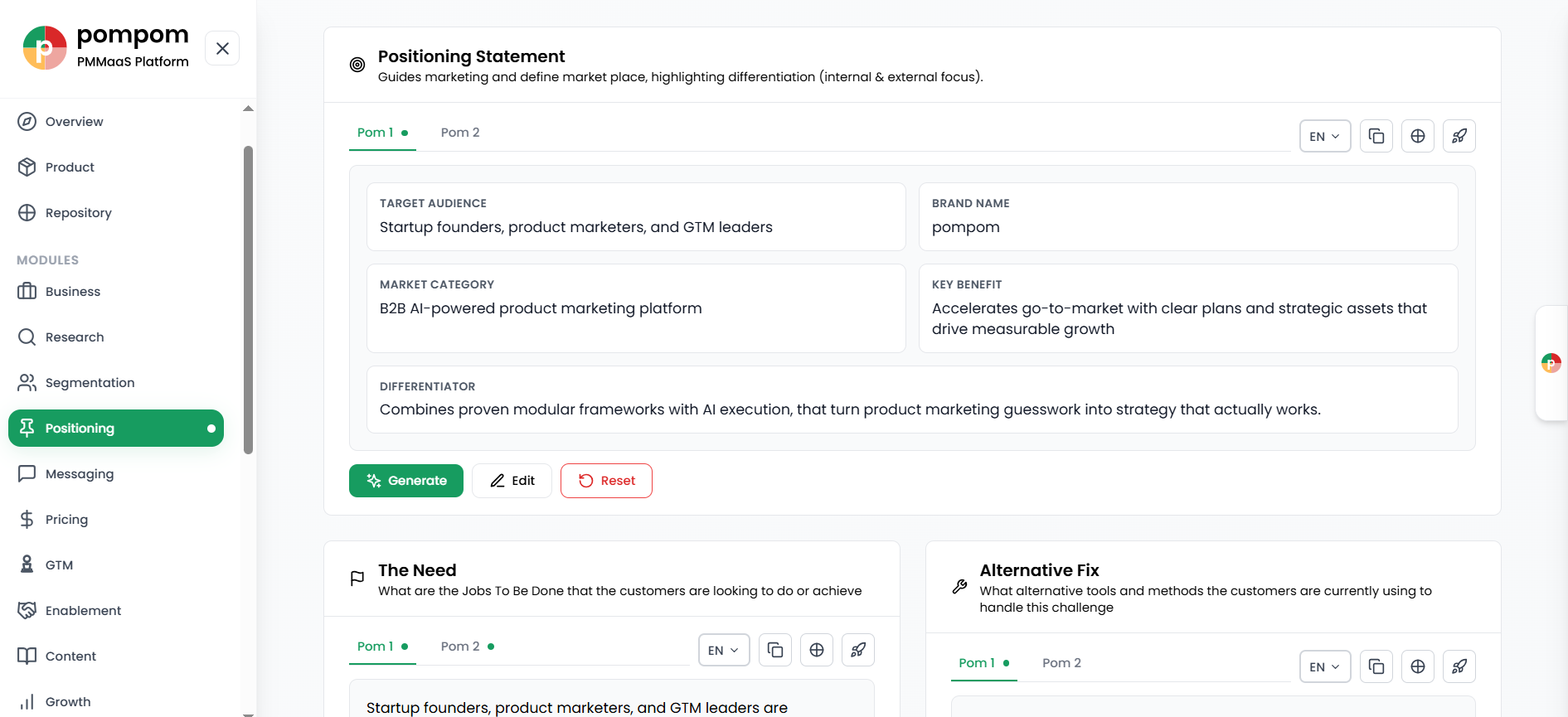The width and height of the screenshot is (1568, 717).
Task: Click the copy icon in The Need card
Action: tap(775, 650)
